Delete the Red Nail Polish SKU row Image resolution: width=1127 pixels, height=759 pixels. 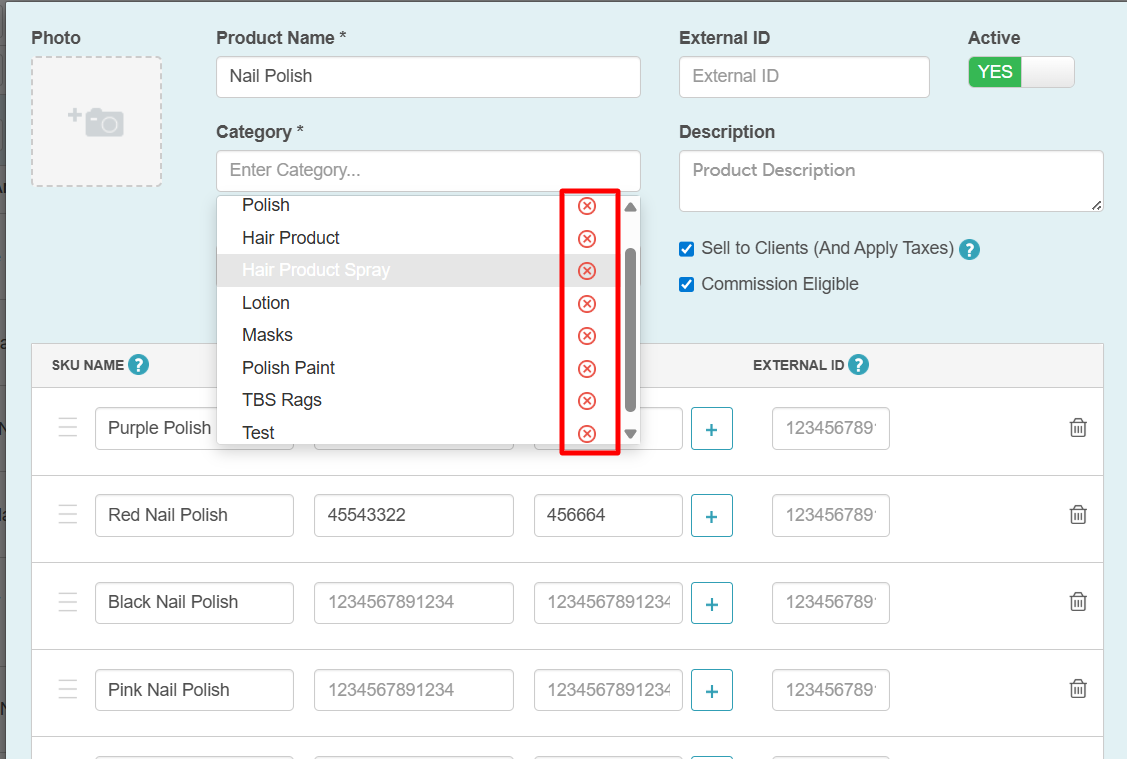point(1078,515)
